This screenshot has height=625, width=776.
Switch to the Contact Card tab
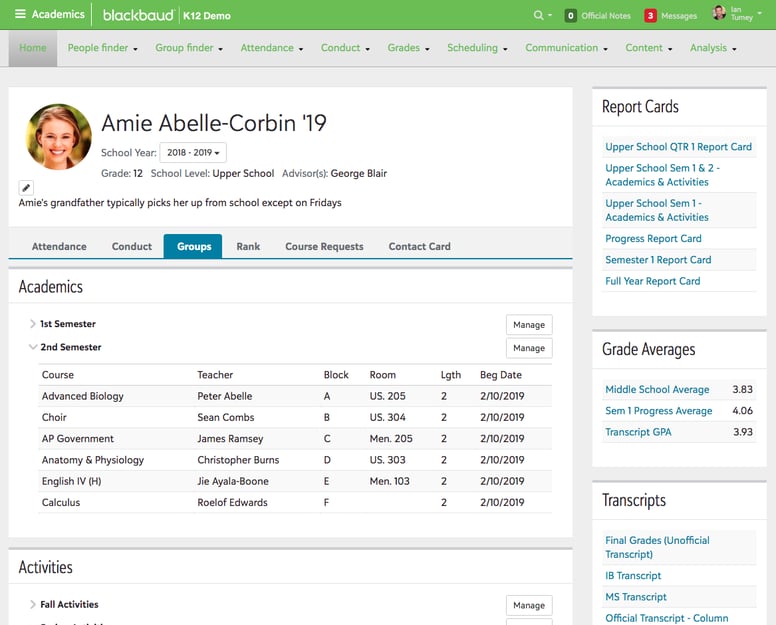tap(419, 246)
